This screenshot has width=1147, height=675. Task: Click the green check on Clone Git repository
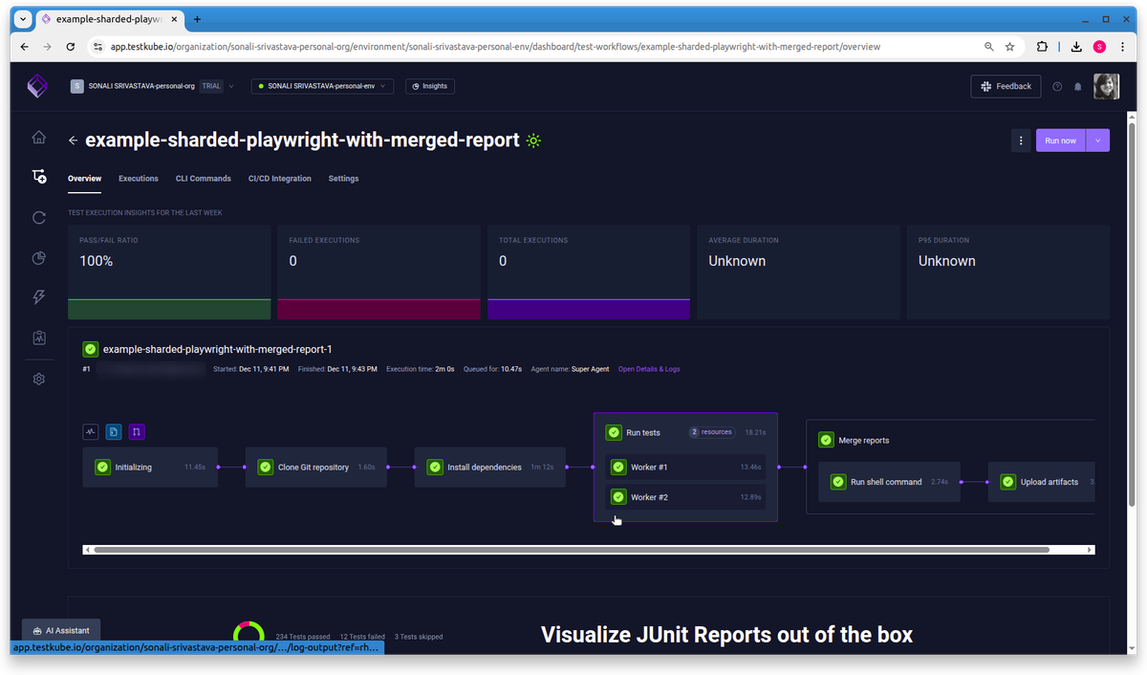266,467
